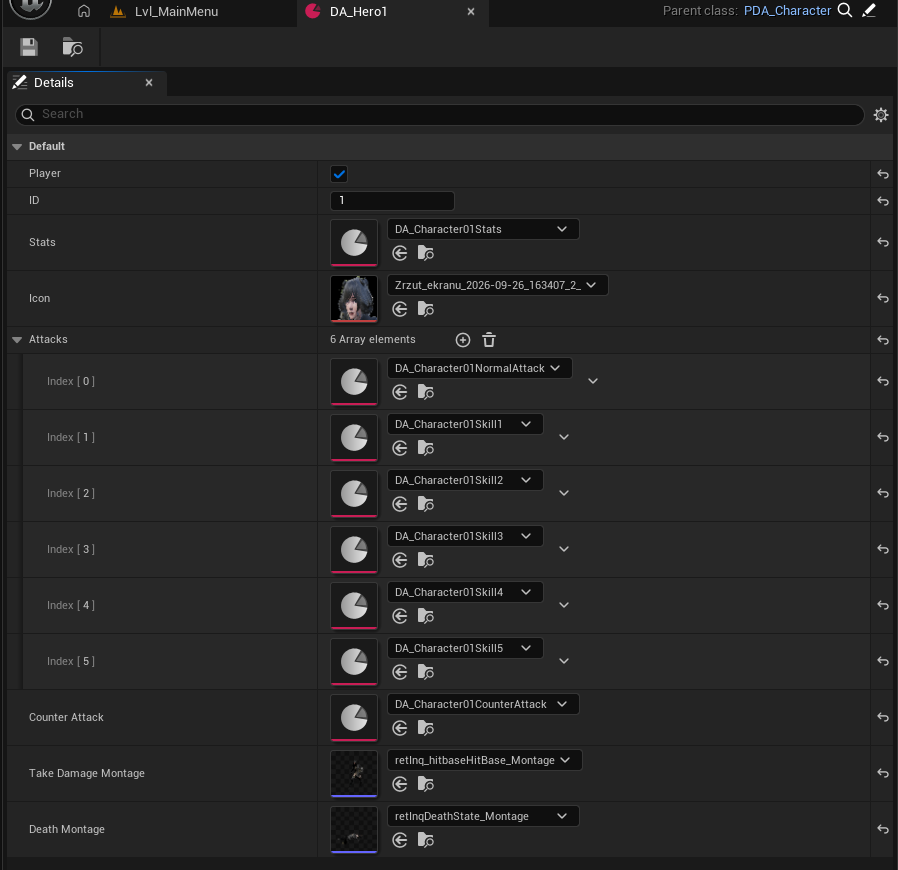Click Take Damage Montage thumbnail

[354, 773]
